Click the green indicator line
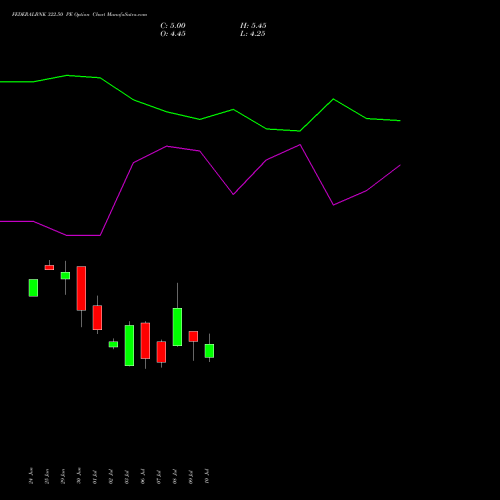This screenshot has height=500, width=500. [x=200, y=119]
